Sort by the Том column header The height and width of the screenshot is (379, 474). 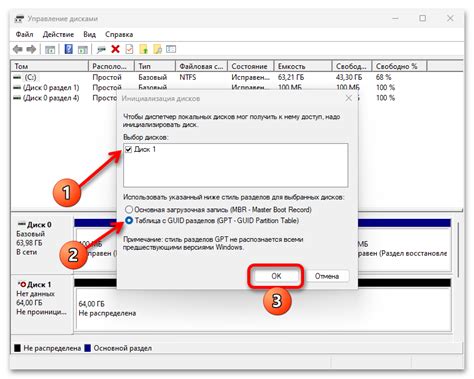click(x=50, y=66)
